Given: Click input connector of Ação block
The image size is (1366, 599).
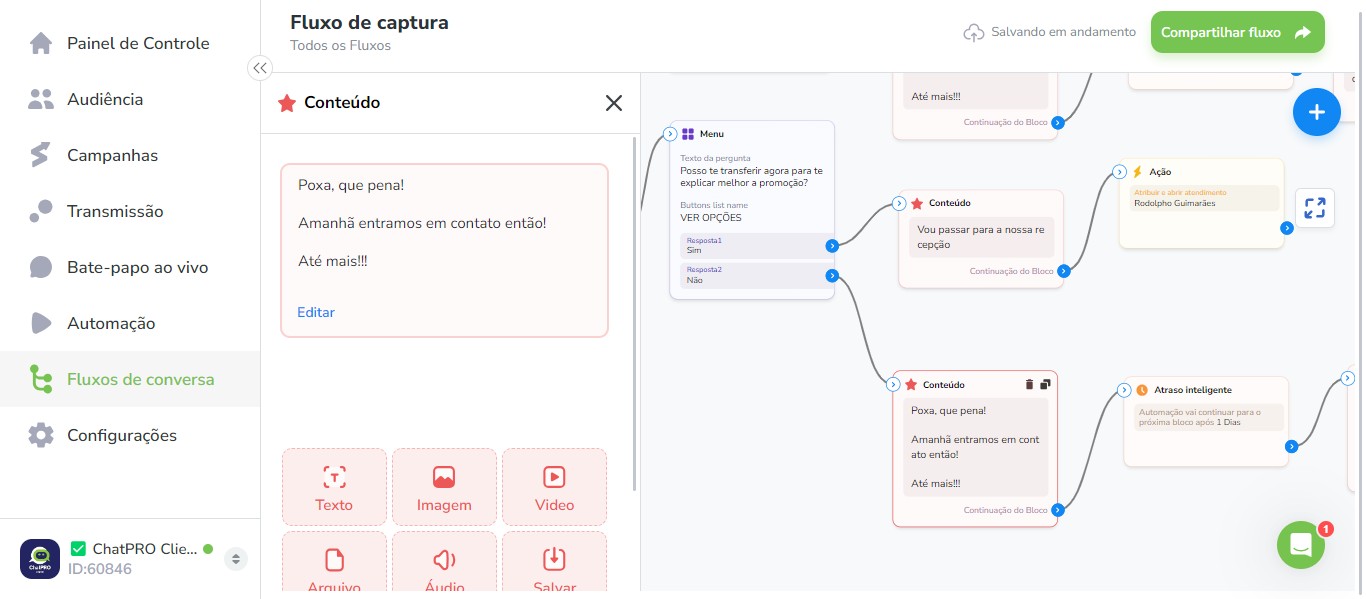Looking at the screenshot, I should pyautogui.click(x=1119, y=172).
